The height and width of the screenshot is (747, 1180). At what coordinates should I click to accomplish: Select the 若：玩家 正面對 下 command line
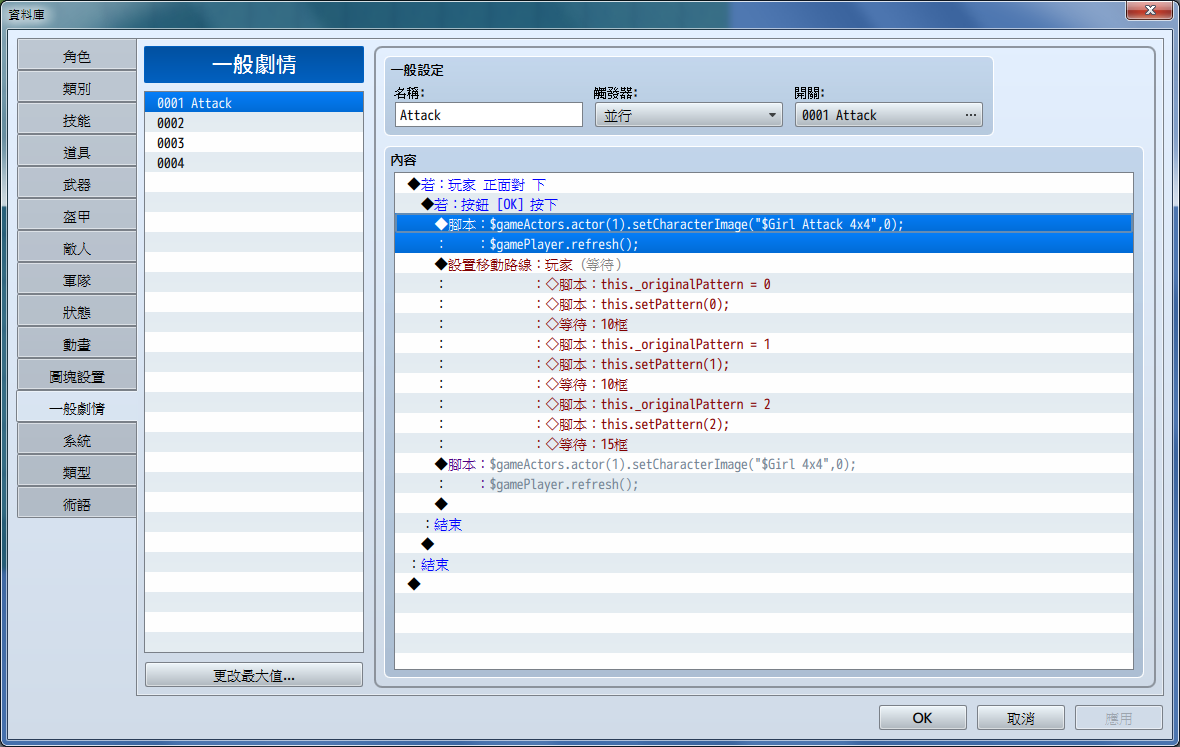coord(764,184)
